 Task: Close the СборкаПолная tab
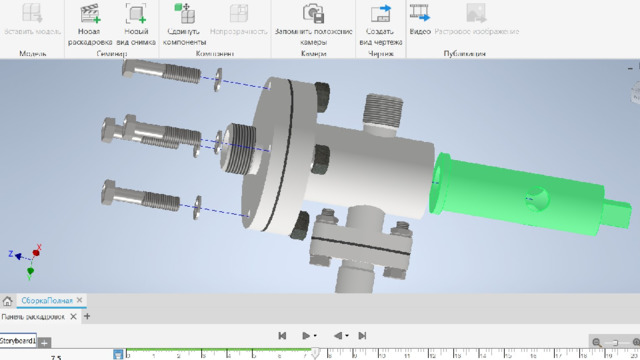point(80,300)
